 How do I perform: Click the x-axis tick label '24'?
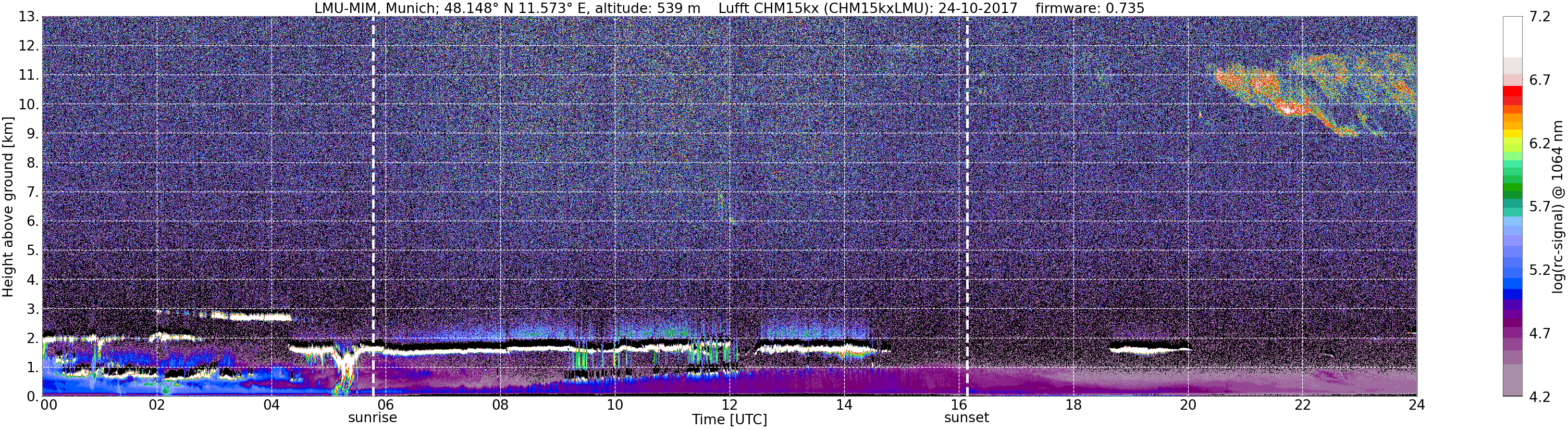click(x=1416, y=405)
